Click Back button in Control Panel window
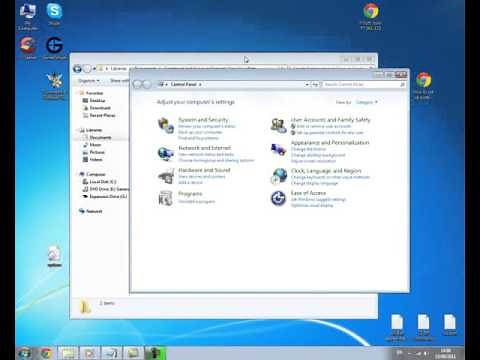The image size is (480, 360). [138, 84]
